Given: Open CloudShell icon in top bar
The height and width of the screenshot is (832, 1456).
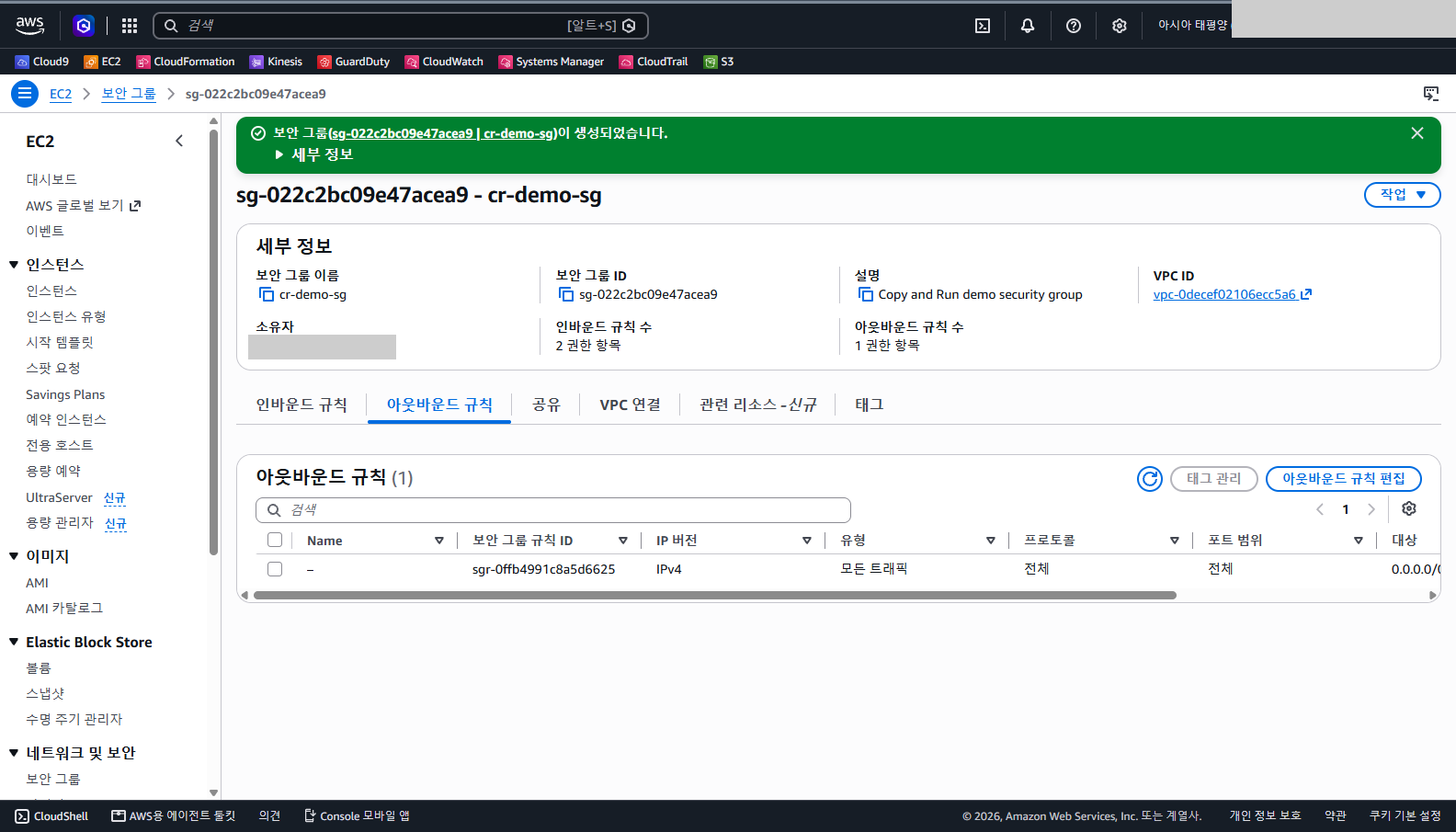Looking at the screenshot, I should [x=983, y=26].
